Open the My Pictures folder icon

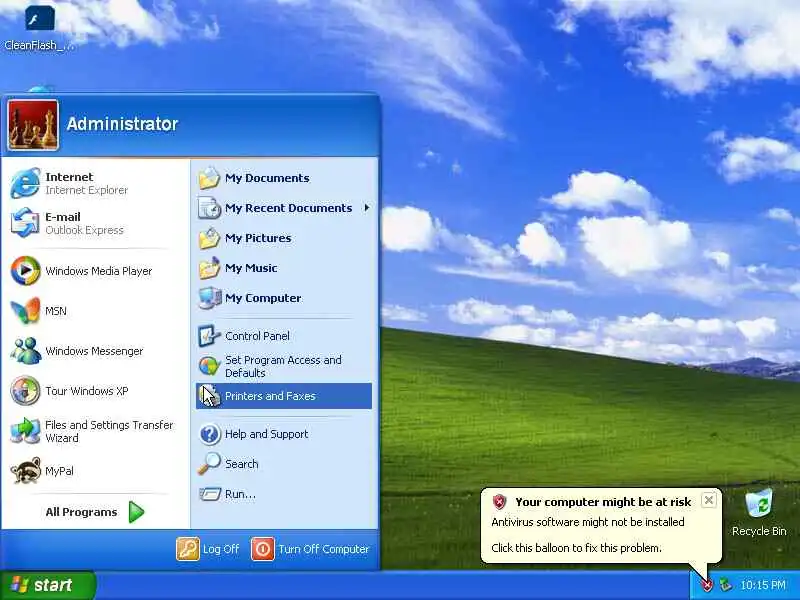pos(209,238)
